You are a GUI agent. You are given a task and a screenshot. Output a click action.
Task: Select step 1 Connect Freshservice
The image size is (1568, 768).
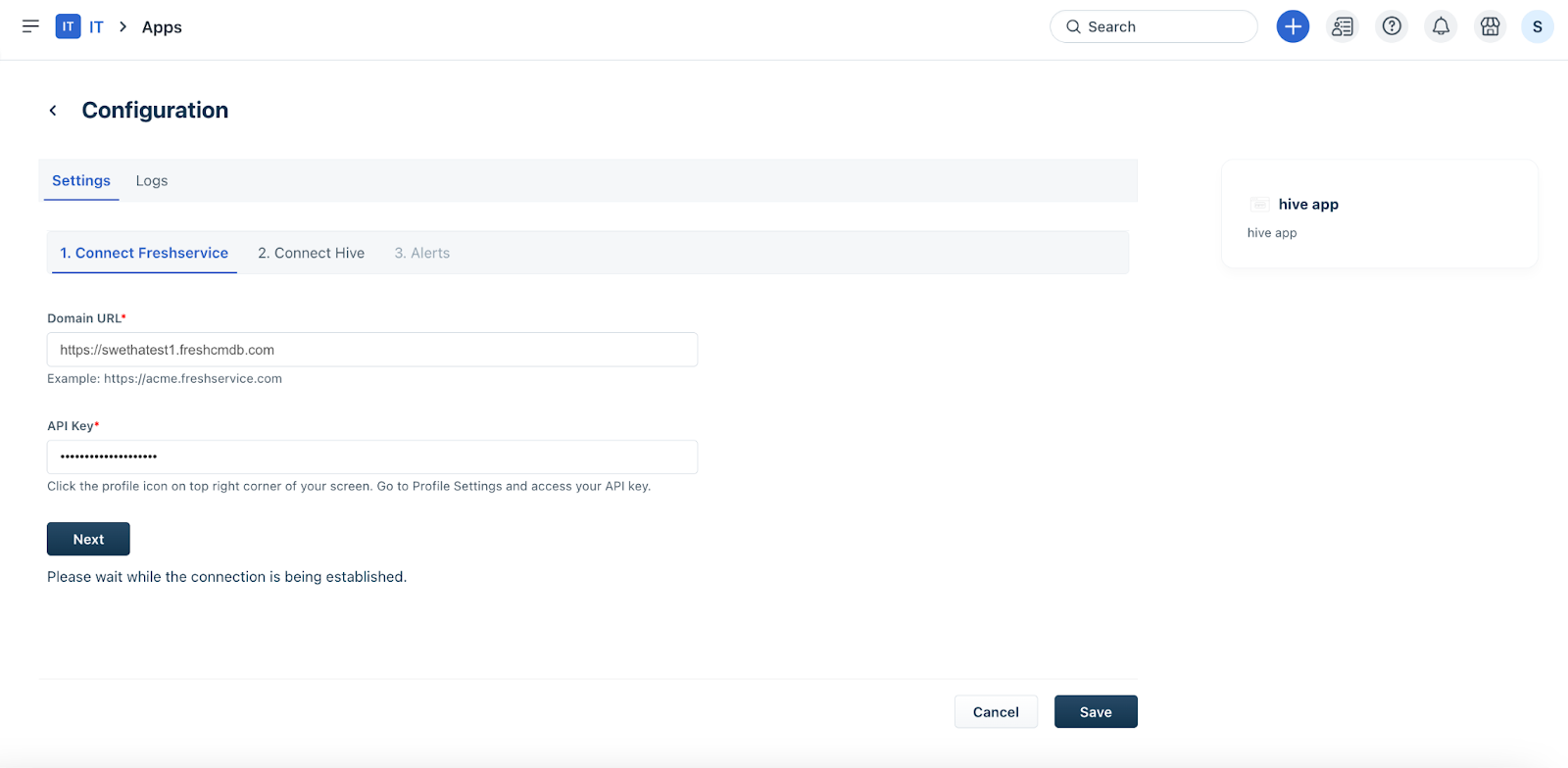tap(144, 253)
